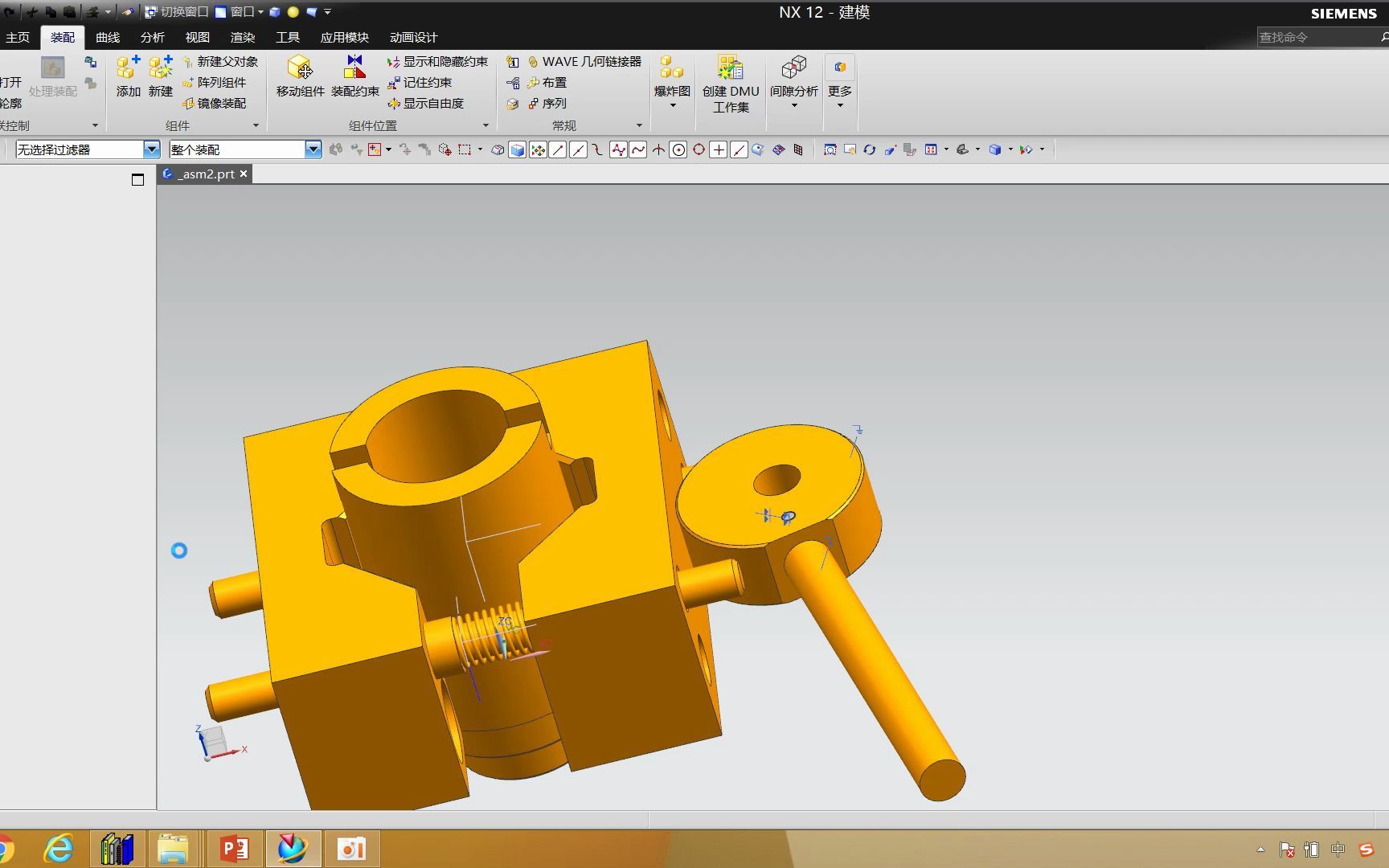Open PowerPoint from the Windows taskbar
The width and height of the screenshot is (1389, 868).
pos(235,849)
